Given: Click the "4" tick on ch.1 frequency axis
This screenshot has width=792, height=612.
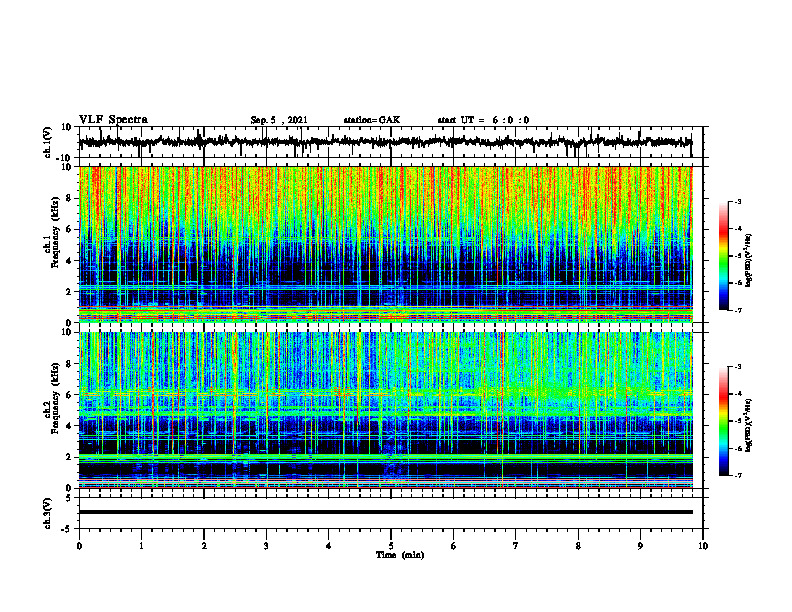Looking at the screenshot, I should pyautogui.click(x=69, y=261).
